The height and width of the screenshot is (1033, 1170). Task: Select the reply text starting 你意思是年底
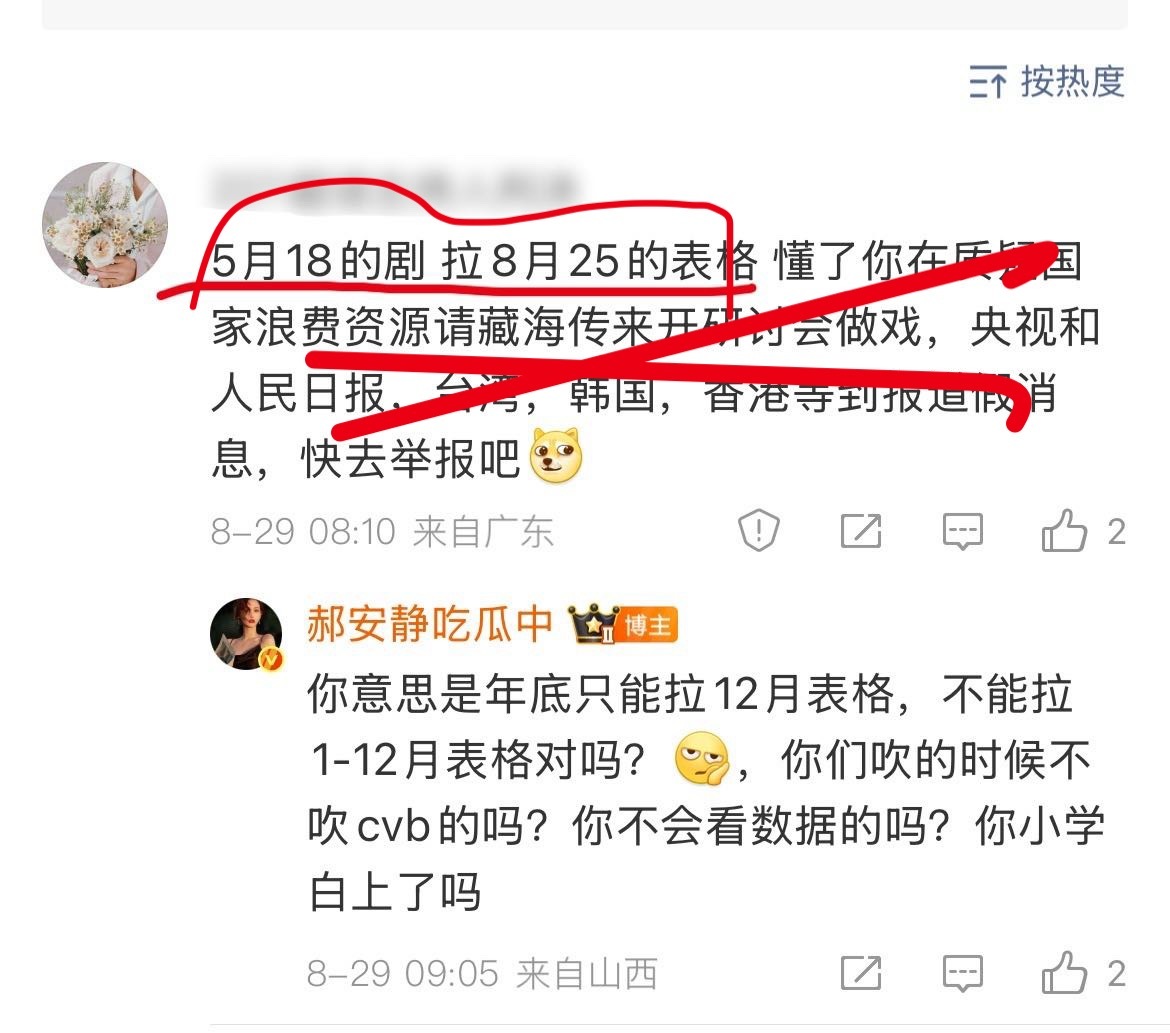pyautogui.click(x=705, y=793)
